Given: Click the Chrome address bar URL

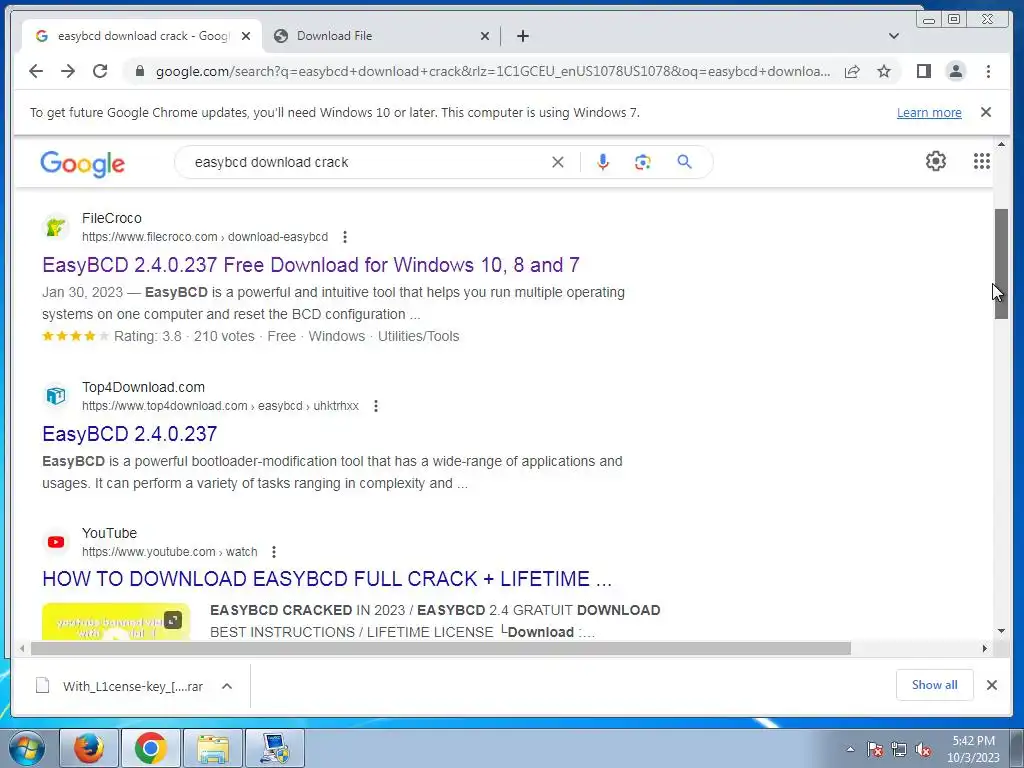Looking at the screenshot, I should (493, 71).
